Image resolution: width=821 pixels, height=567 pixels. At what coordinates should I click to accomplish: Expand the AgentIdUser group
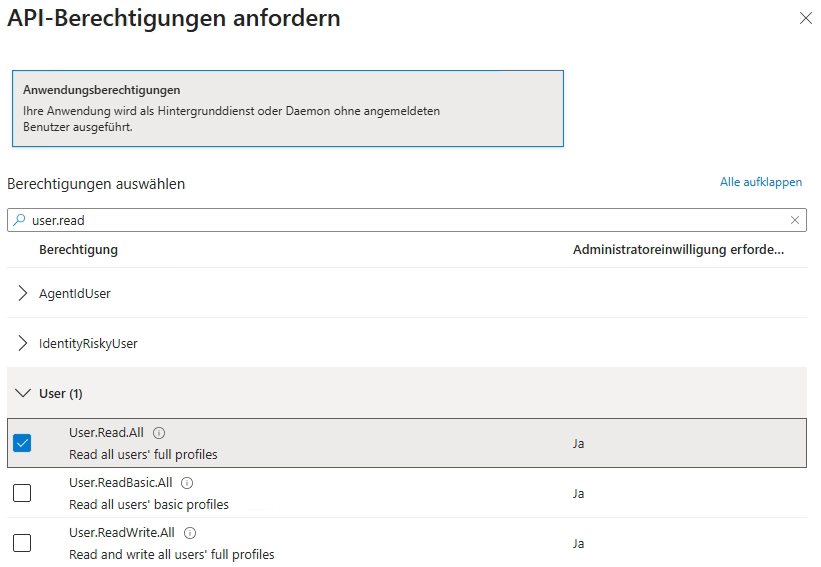point(23,293)
